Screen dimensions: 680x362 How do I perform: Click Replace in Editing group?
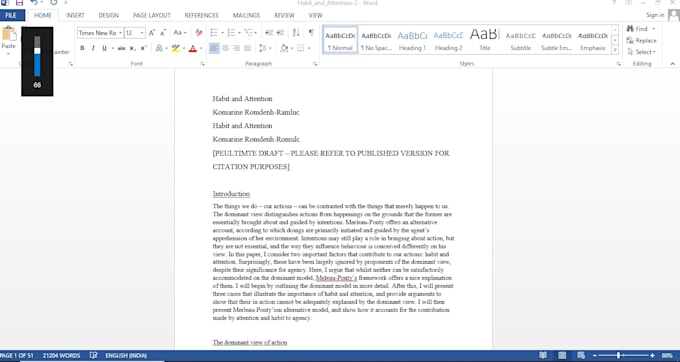pos(642,40)
